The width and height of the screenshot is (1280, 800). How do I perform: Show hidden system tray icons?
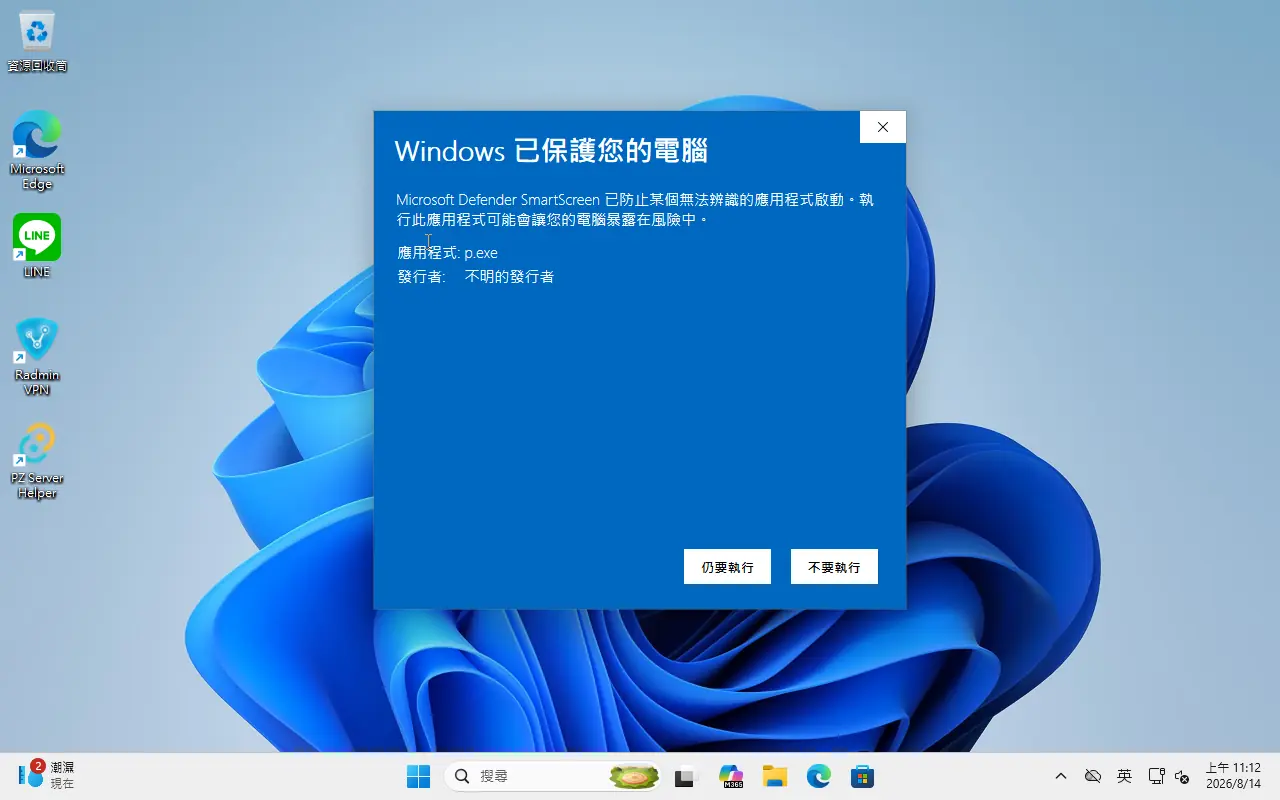click(1061, 776)
